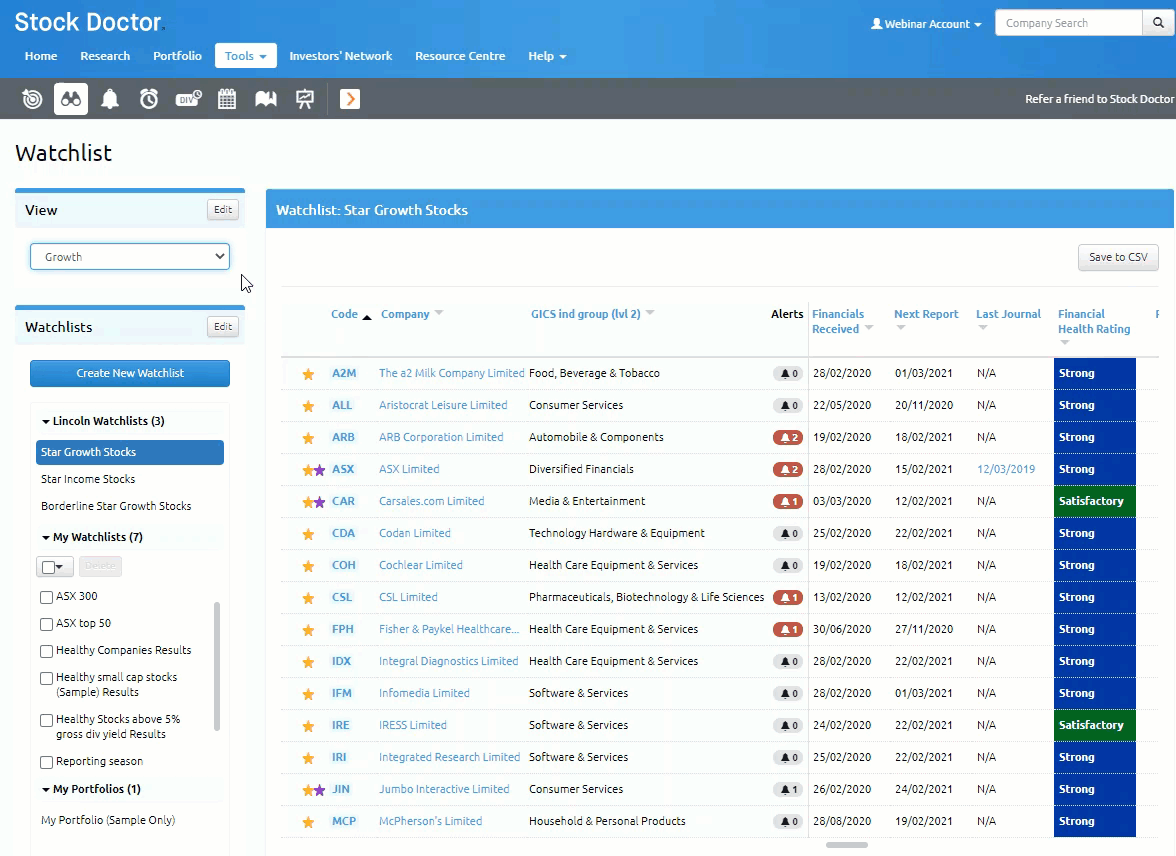The height and width of the screenshot is (856, 1176).
Task: Open the Tools dropdown menu
Action: pos(245,56)
